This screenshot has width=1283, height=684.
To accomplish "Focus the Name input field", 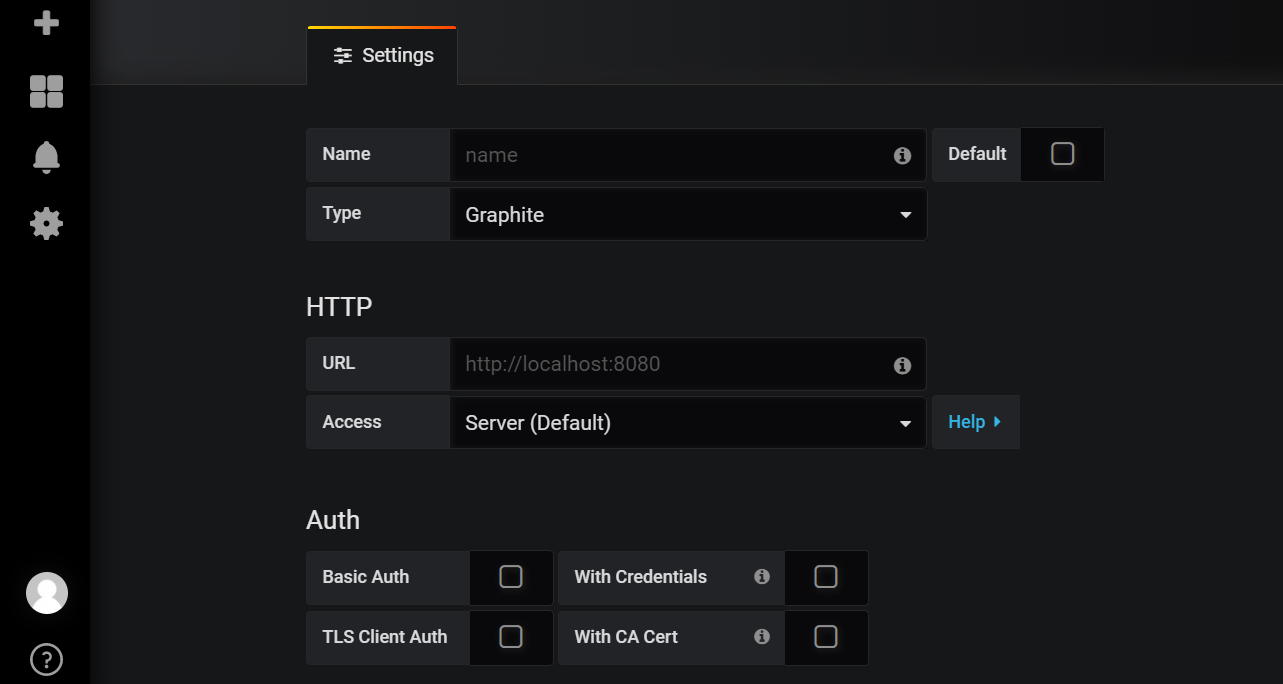I will coord(688,155).
